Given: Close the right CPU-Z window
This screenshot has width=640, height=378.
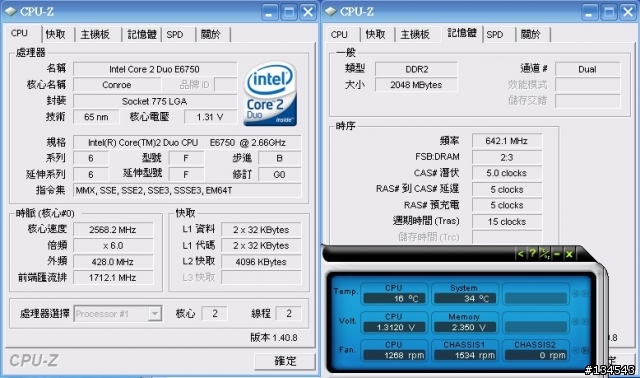Looking at the screenshot, I should click(628, 12).
